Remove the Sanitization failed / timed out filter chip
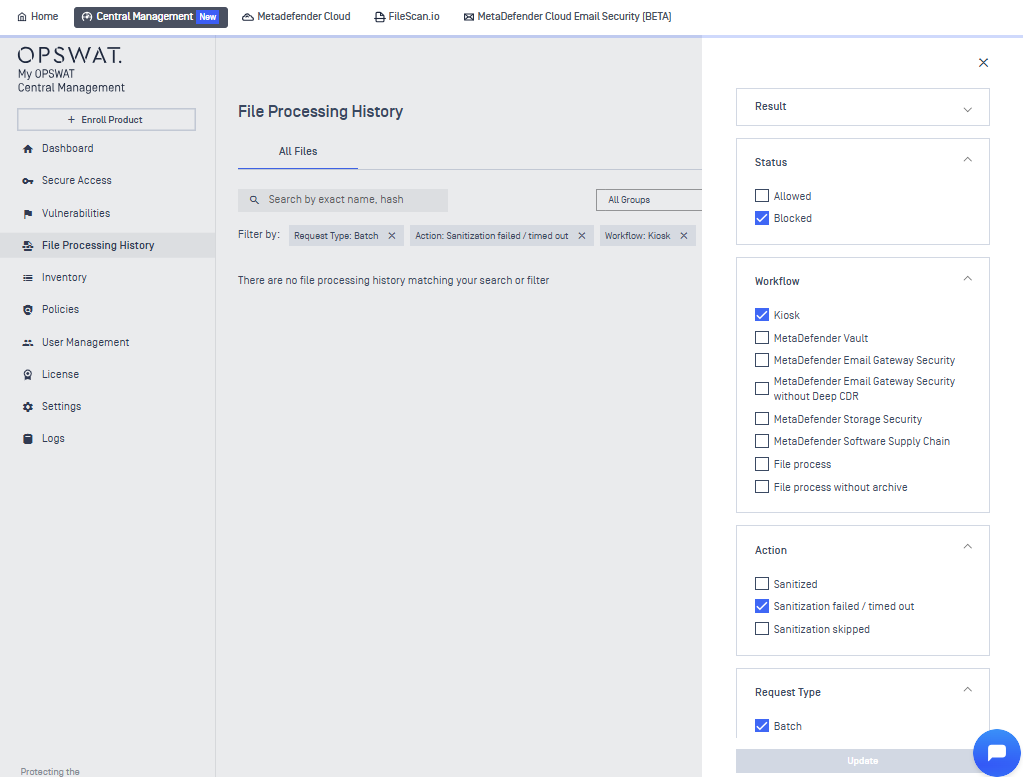Image resolution: width=1023 pixels, height=777 pixels. 581,236
